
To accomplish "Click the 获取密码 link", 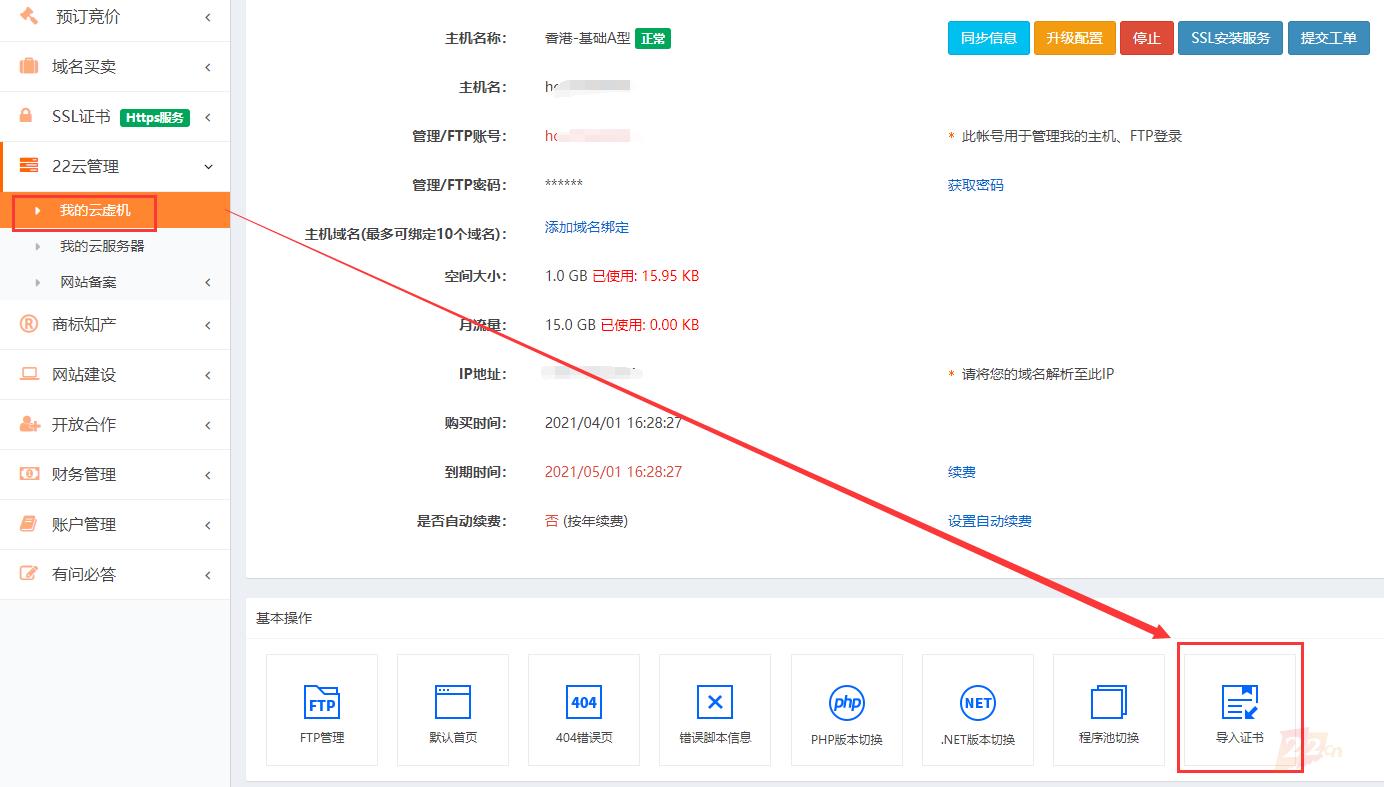I will coord(976,185).
